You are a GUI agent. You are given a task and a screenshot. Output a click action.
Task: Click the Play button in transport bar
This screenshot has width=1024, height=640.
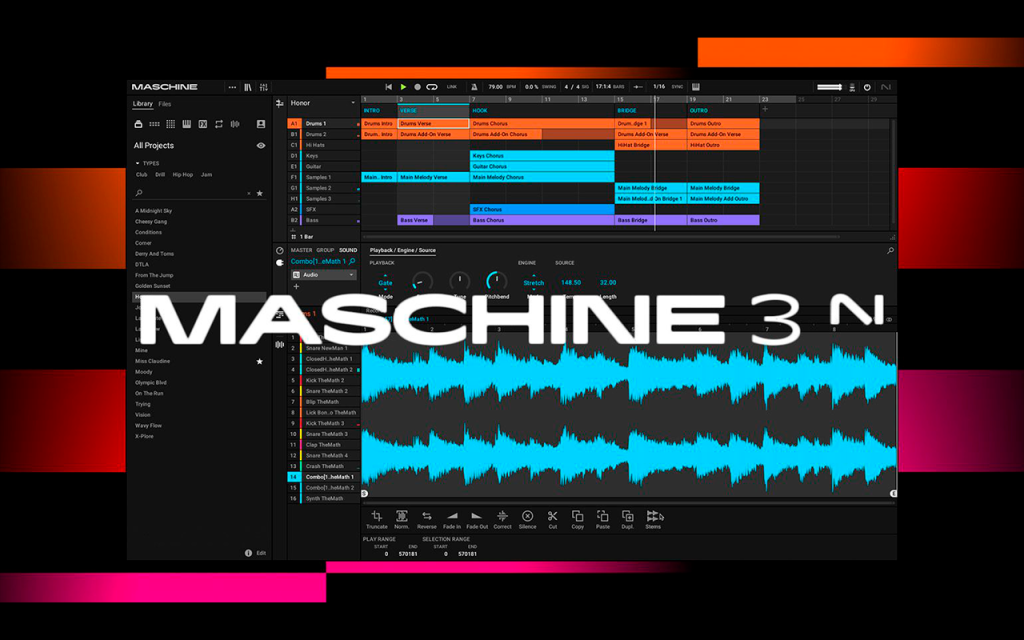click(x=403, y=87)
